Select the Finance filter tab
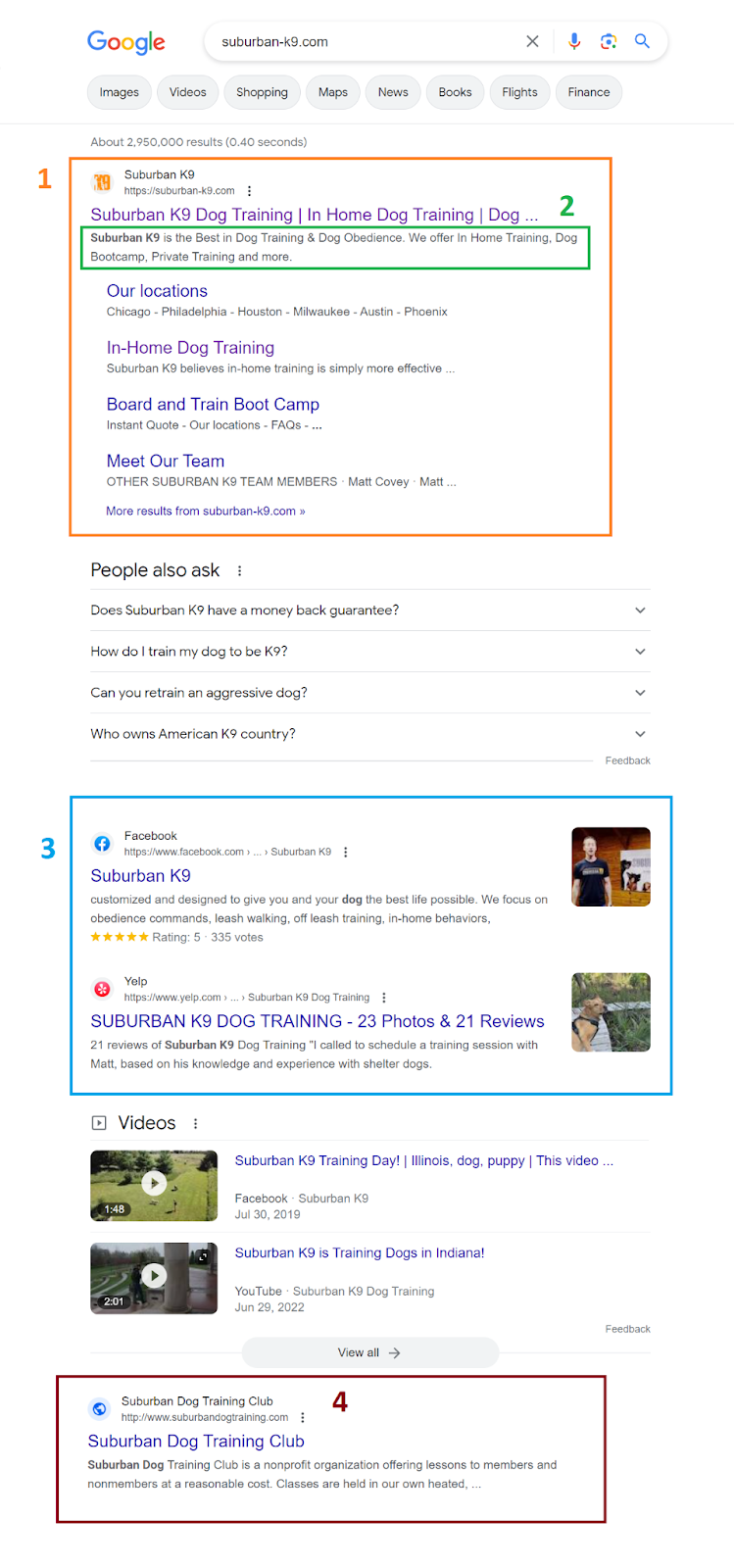This screenshot has width=734, height=1568. [x=589, y=92]
